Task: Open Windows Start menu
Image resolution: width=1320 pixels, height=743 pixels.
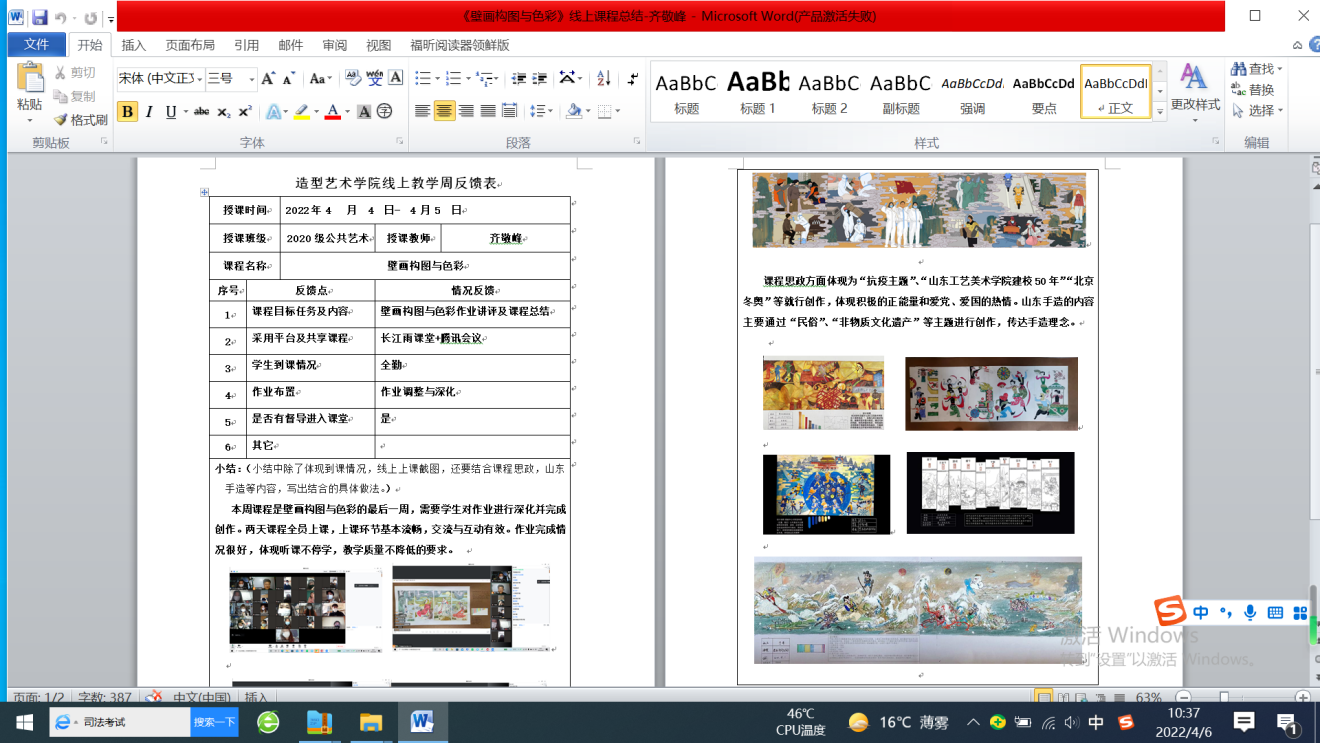Action: pyautogui.click(x=23, y=722)
